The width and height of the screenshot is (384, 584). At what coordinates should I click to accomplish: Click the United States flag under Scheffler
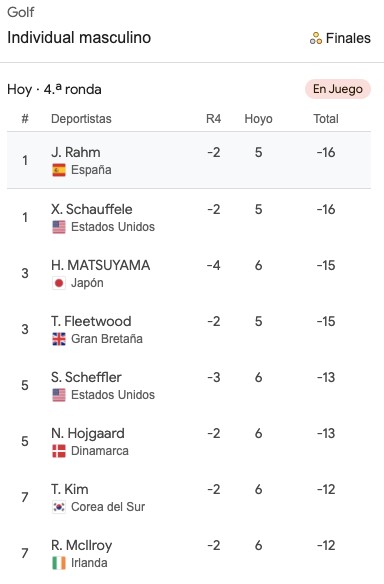pos(59,395)
